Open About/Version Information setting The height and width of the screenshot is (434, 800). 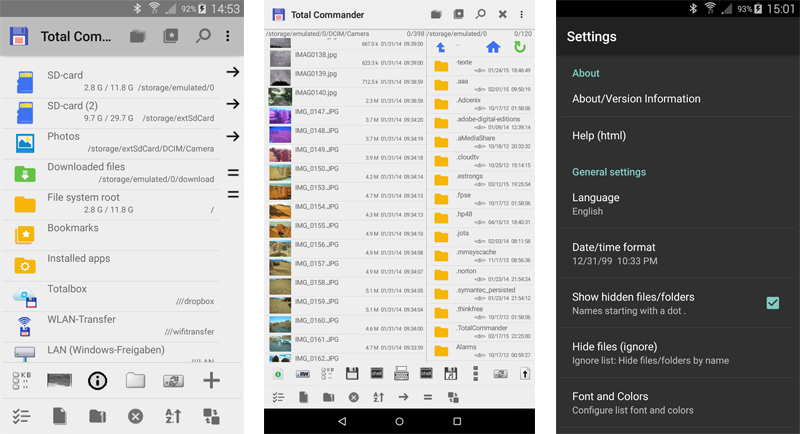[x=678, y=99]
